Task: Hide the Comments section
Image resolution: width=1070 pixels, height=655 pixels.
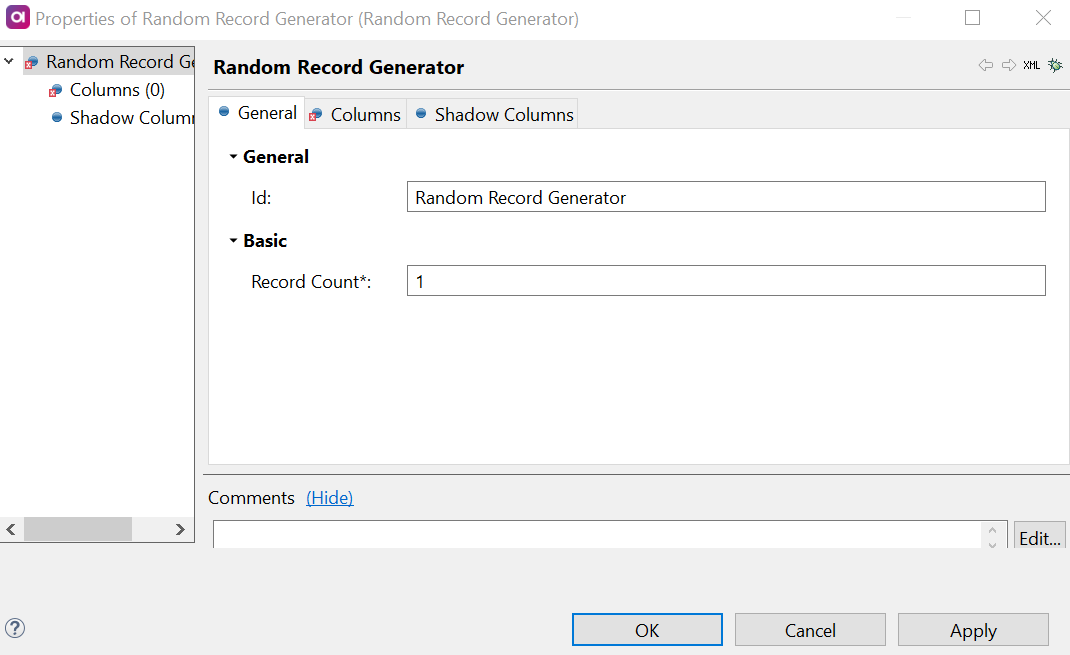Action: tap(330, 497)
